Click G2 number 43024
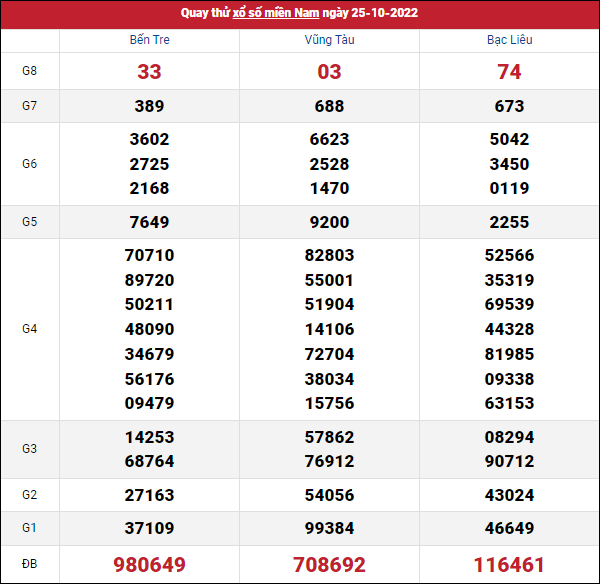600x584 pixels. click(x=509, y=495)
